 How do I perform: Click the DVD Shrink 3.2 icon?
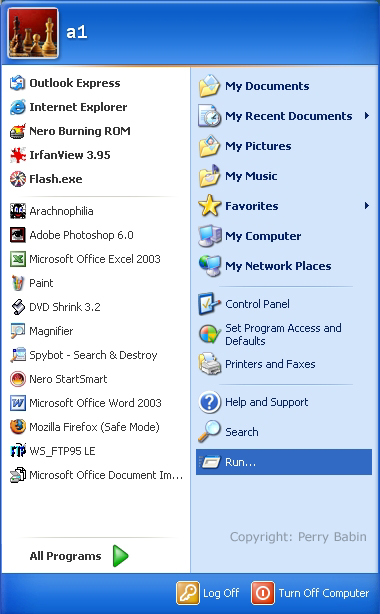pos(18,307)
